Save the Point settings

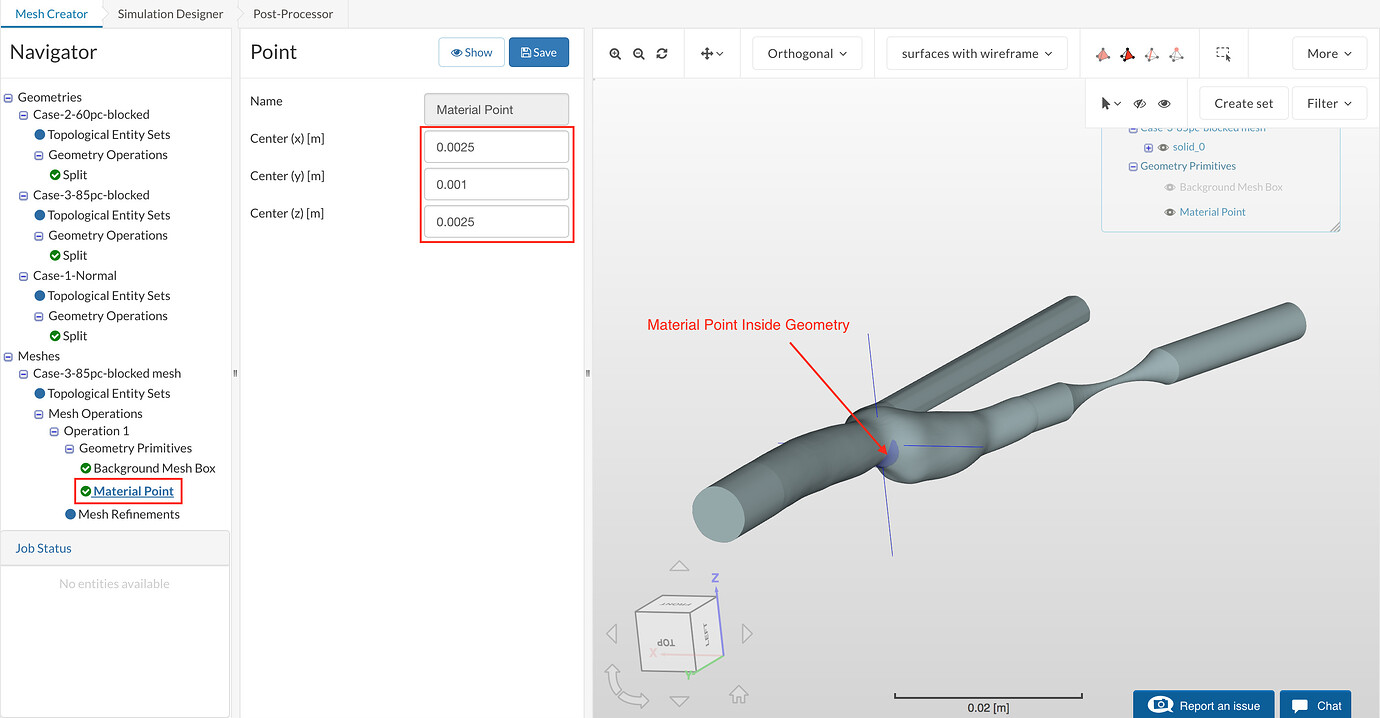point(539,53)
